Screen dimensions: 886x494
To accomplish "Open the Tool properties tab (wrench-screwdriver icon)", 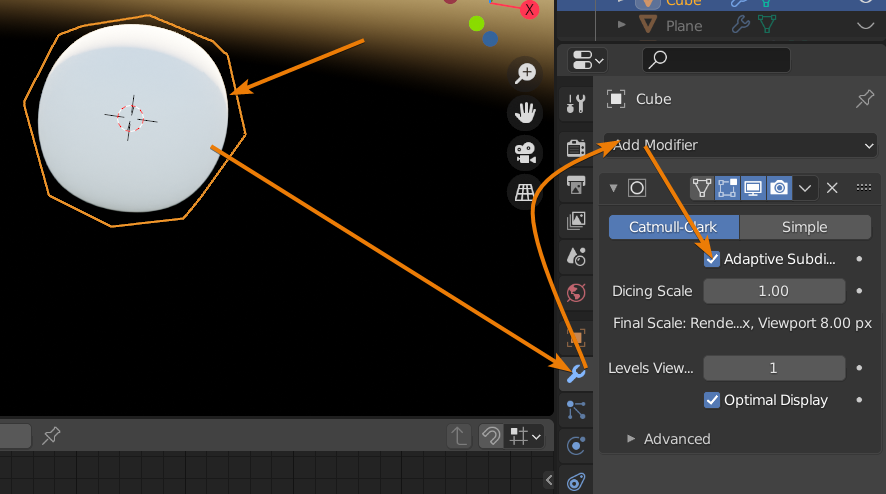I will pos(576,103).
